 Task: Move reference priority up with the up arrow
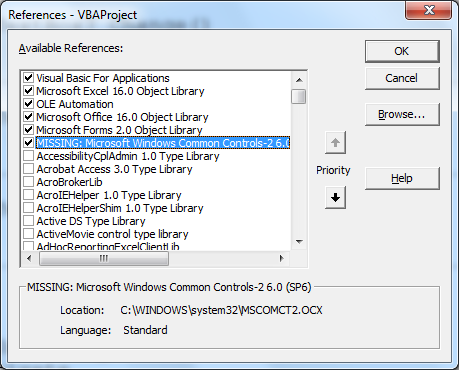point(335,143)
